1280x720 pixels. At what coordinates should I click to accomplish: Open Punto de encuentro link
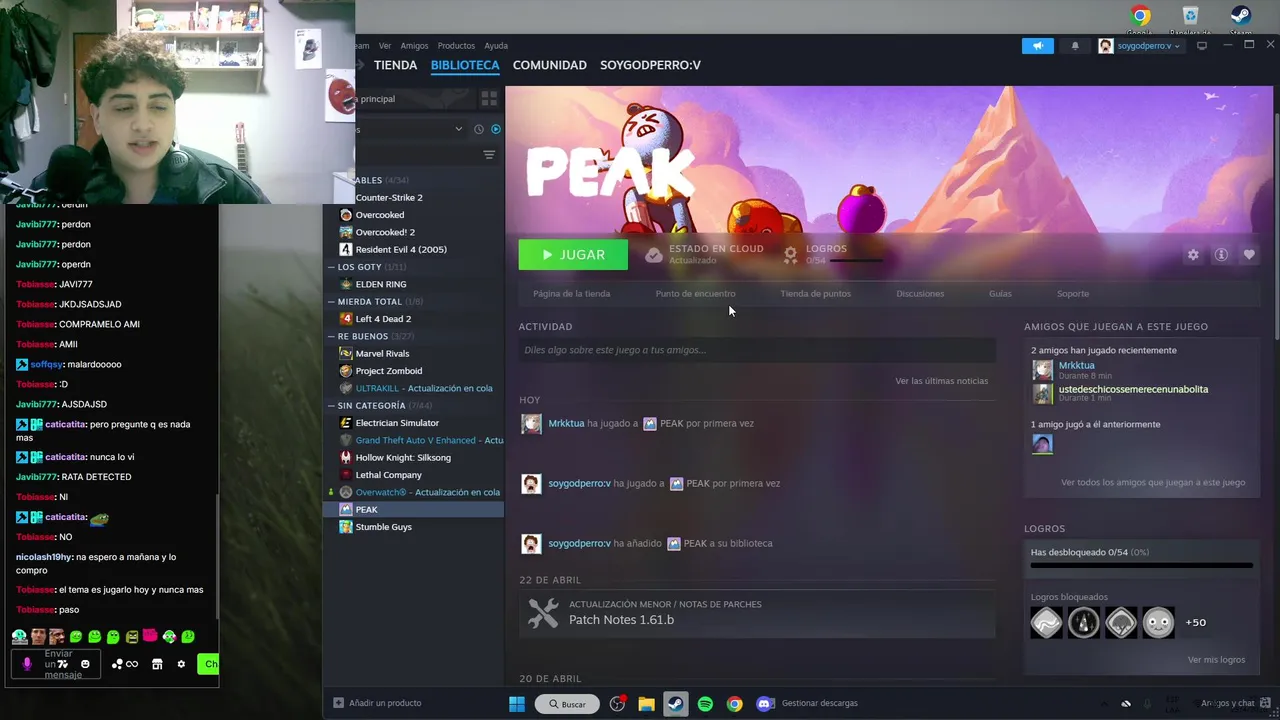pos(695,294)
